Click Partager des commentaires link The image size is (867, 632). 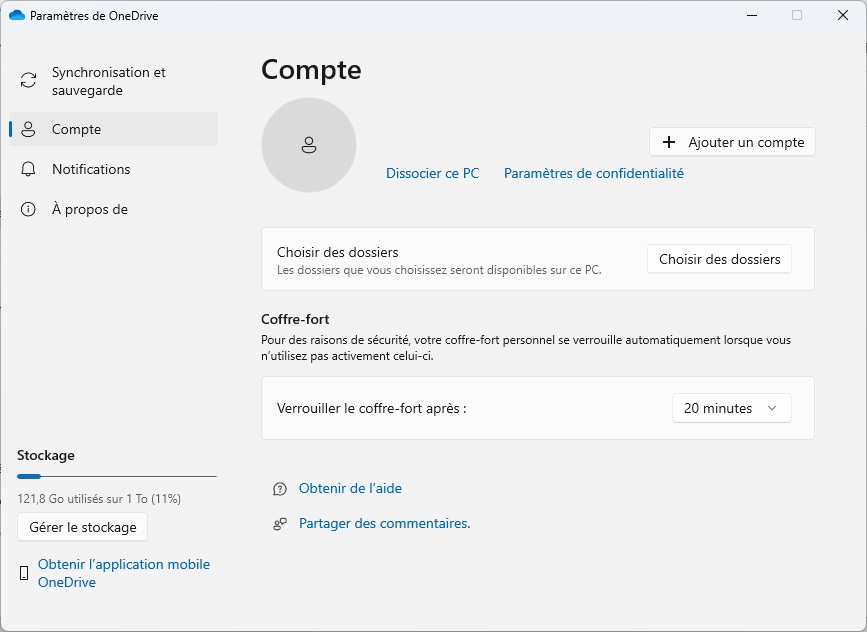(x=384, y=524)
